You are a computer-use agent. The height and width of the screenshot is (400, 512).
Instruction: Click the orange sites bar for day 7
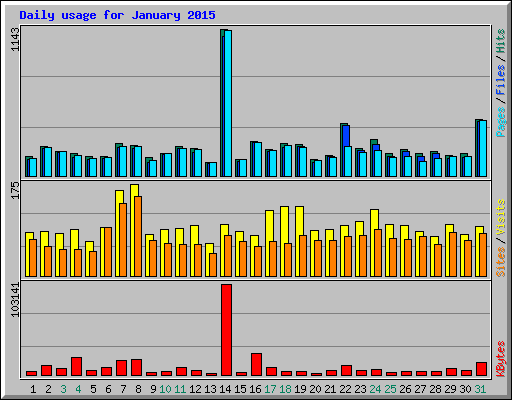pos(123,240)
